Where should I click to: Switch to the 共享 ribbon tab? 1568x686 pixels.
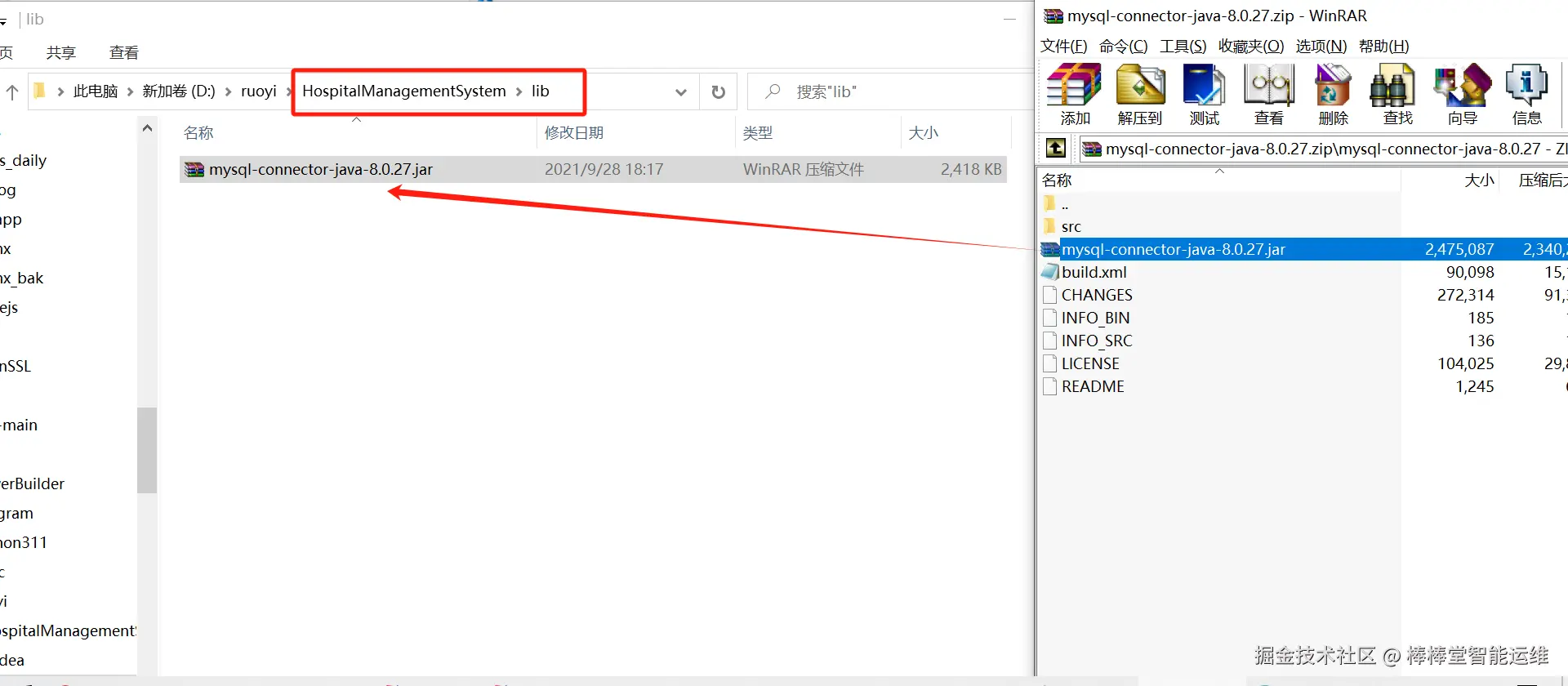[61, 52]
